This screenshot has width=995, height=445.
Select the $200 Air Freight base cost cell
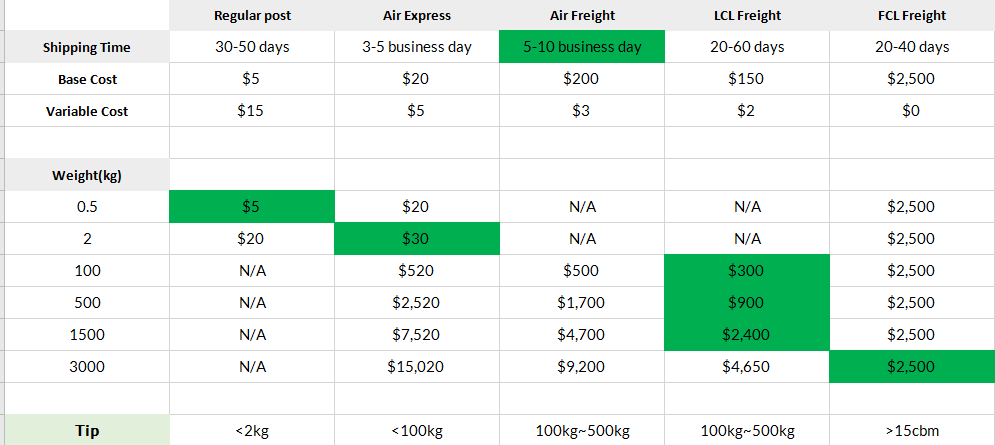click(x=582, y=79)
